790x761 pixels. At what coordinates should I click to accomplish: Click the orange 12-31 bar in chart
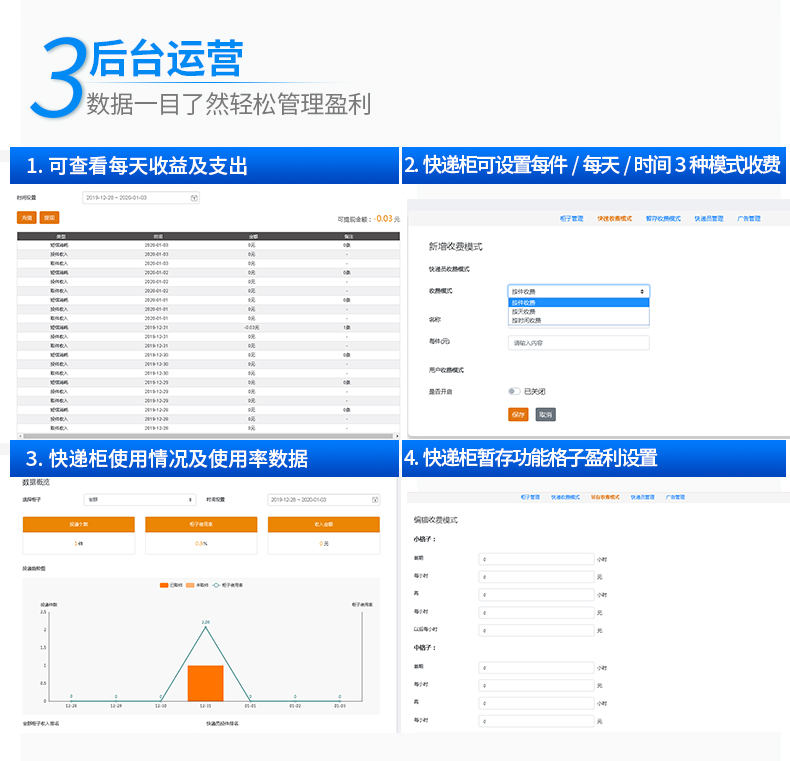(205, 682)
